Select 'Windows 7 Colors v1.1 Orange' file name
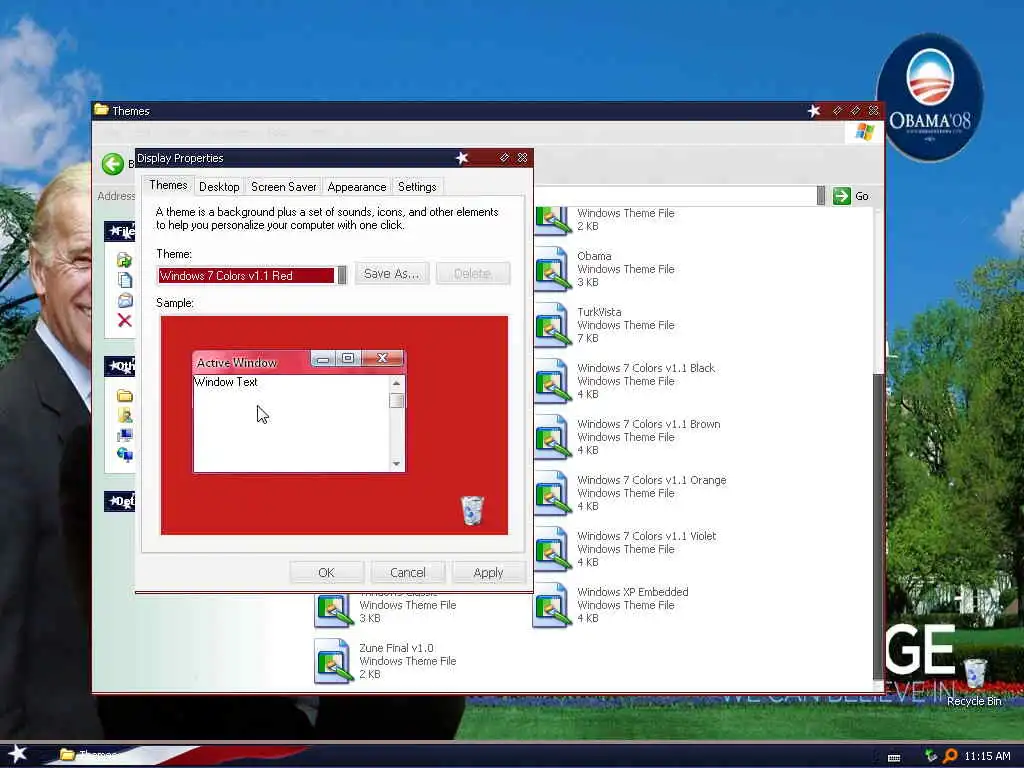This screenshot has height=768, width=1024. (x=652, y=480)
